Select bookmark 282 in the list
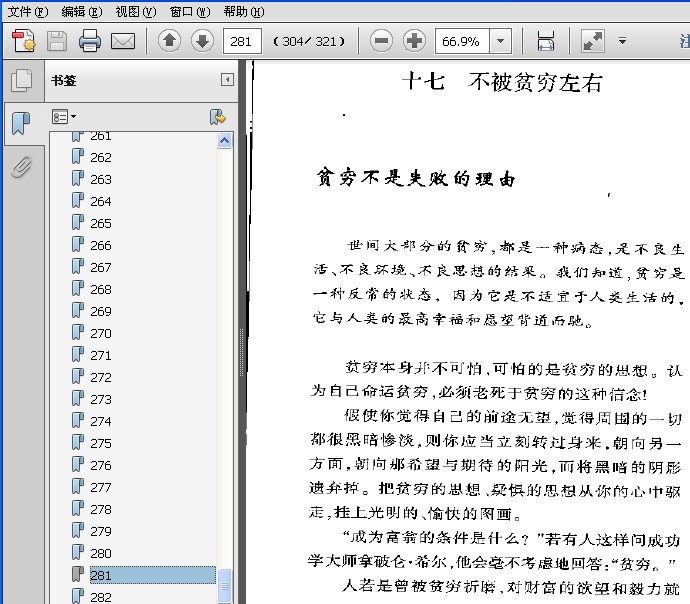The width and height of the screenshot is (690, 604). point(101,597)
